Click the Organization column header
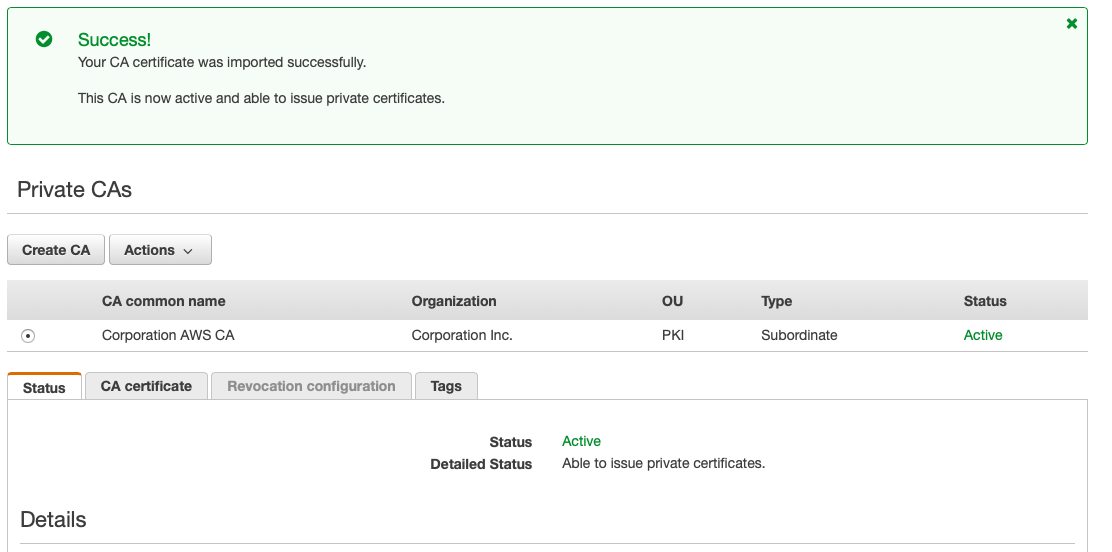Image resolution: width=1112 pixels, height=552 pixels. (454, 301)
